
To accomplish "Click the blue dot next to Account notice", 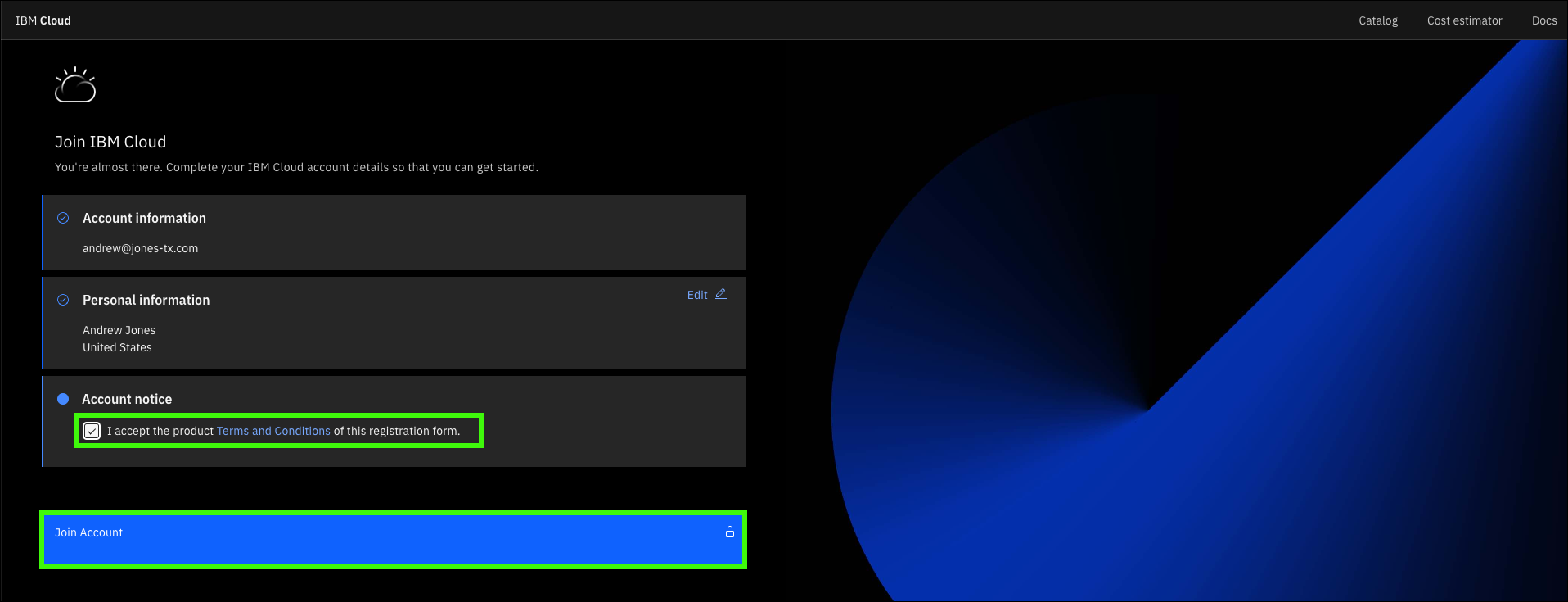I will tap(63, 399).
